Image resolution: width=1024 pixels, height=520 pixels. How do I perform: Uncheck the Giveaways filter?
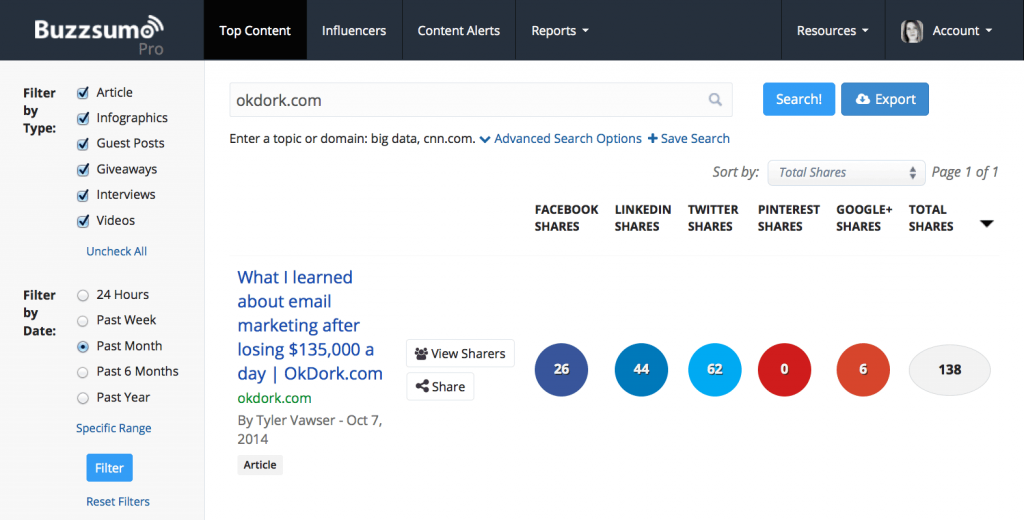click(x=83, y=170)
